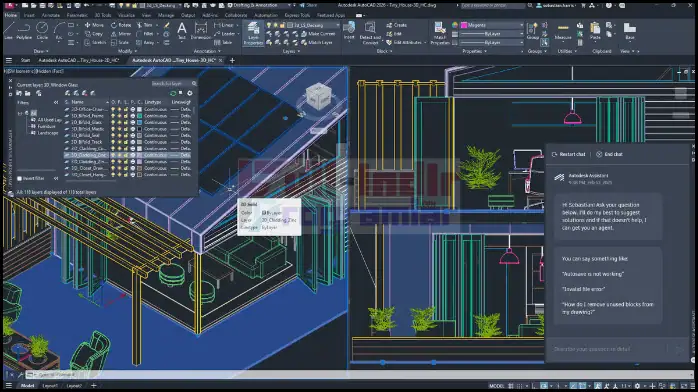Click the color swatch of layer 3D_Bifold_Mastic
This screenshot has height=392, width=698.
coord(139,129)
